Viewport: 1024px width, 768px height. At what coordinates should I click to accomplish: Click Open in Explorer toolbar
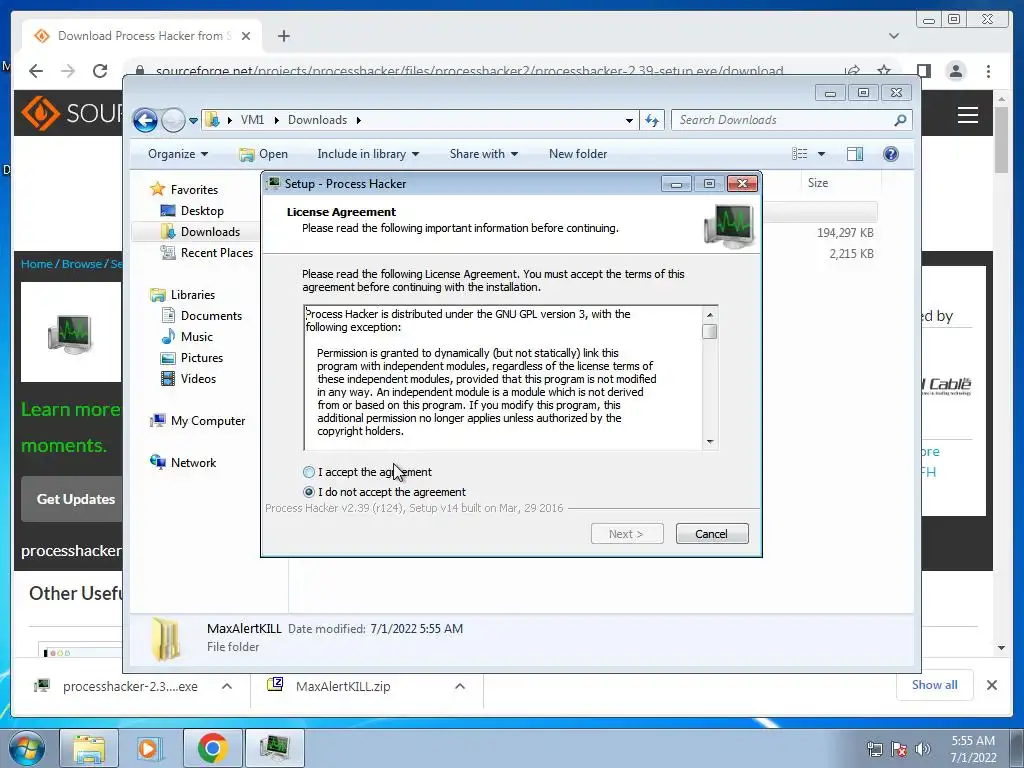tap(263, 154)
